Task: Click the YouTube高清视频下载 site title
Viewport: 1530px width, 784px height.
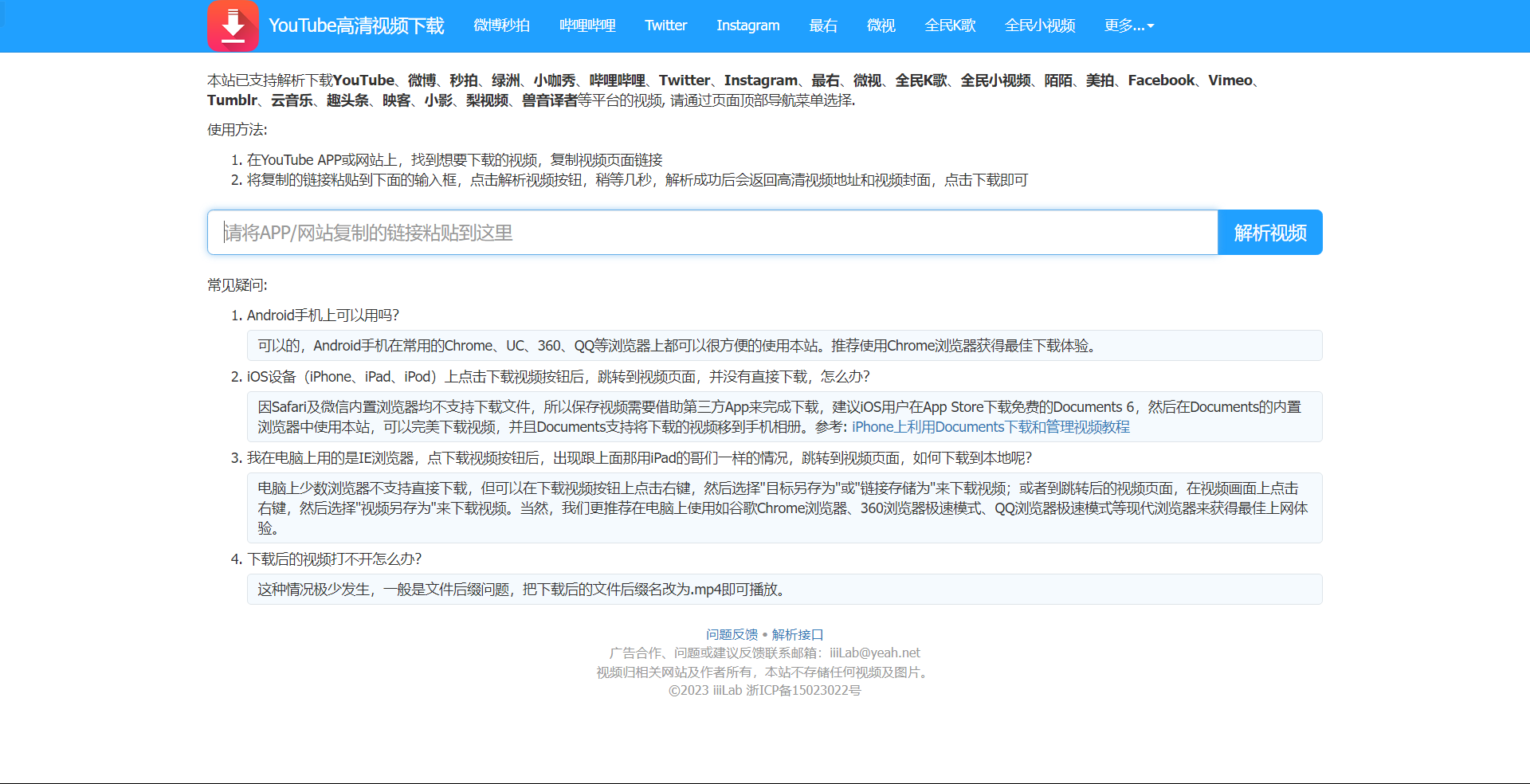Action: 356,26
